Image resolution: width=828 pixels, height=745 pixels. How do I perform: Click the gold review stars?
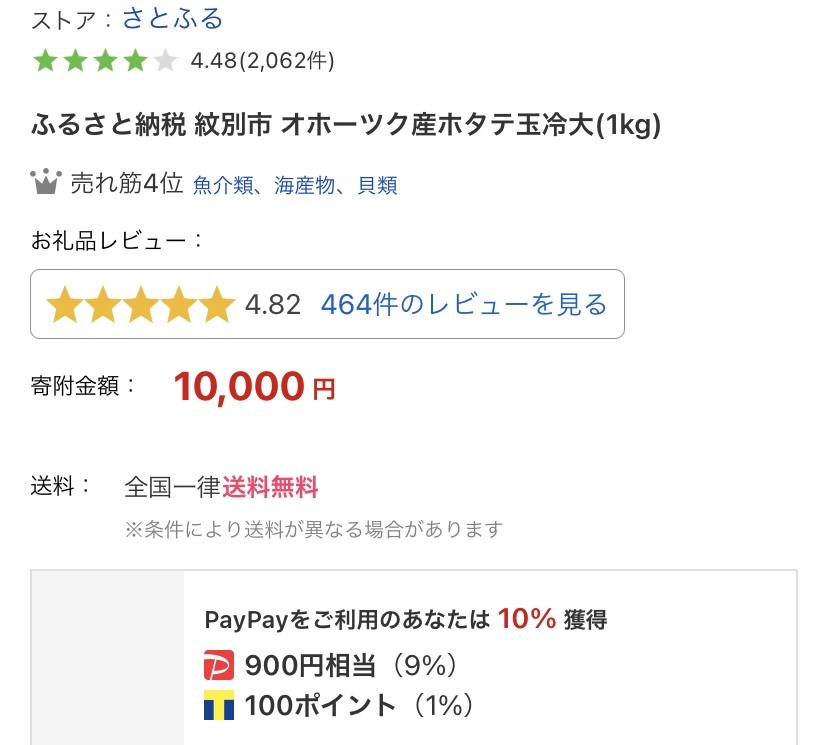pos(139,304)
